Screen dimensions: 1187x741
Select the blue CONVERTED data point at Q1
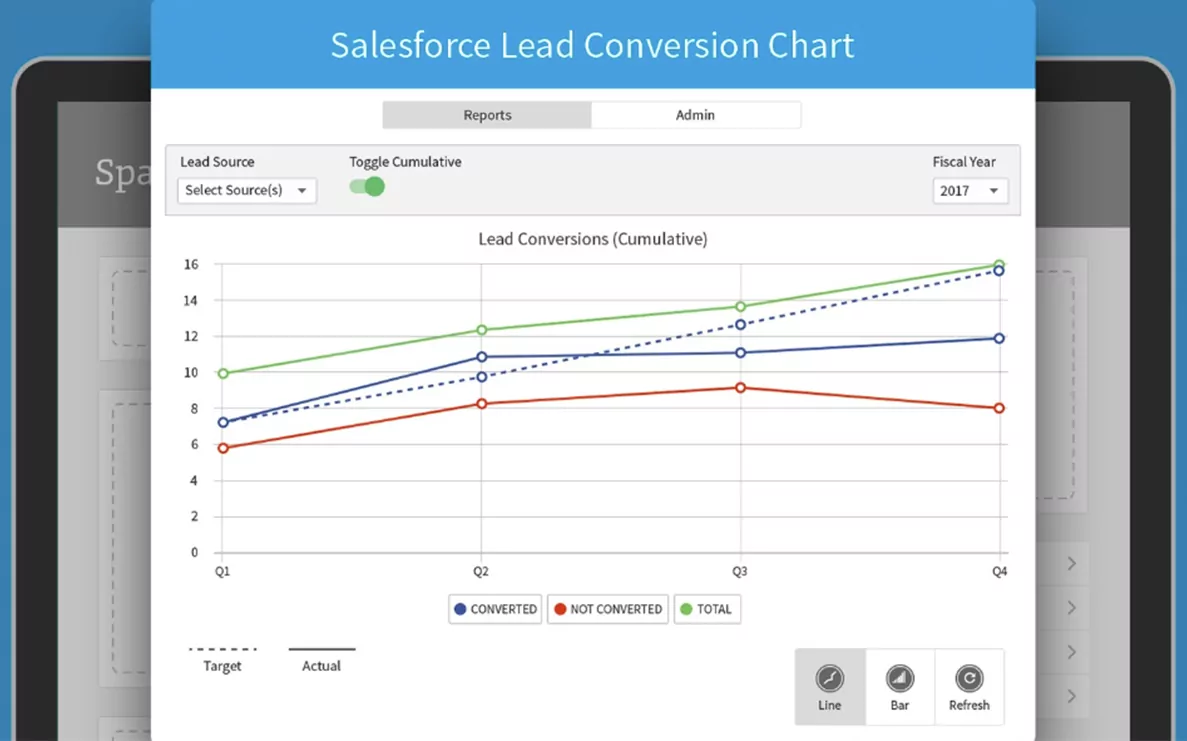click(x=222, y=423)
